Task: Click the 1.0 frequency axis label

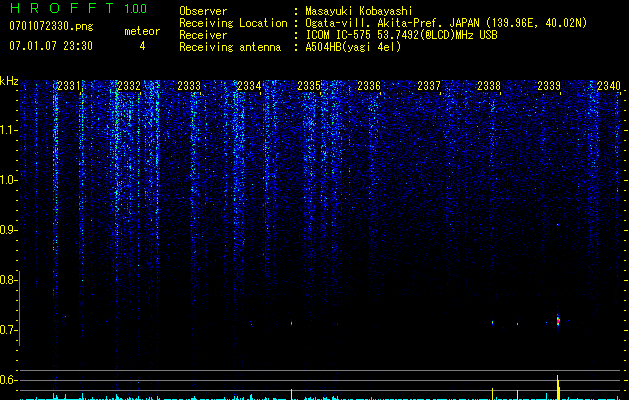Action: pos(9,180)
